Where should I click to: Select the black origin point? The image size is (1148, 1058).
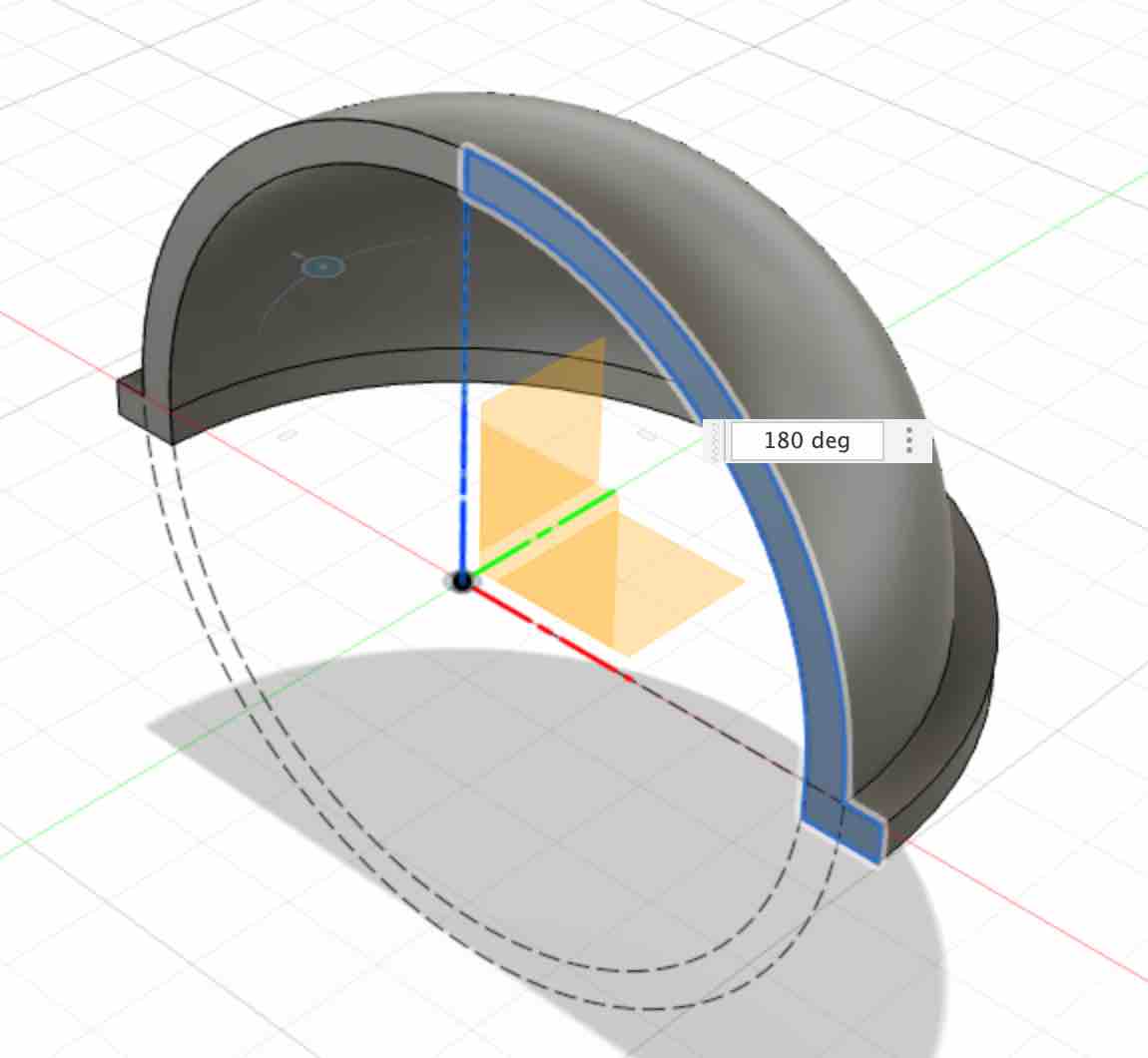point(462,581)
